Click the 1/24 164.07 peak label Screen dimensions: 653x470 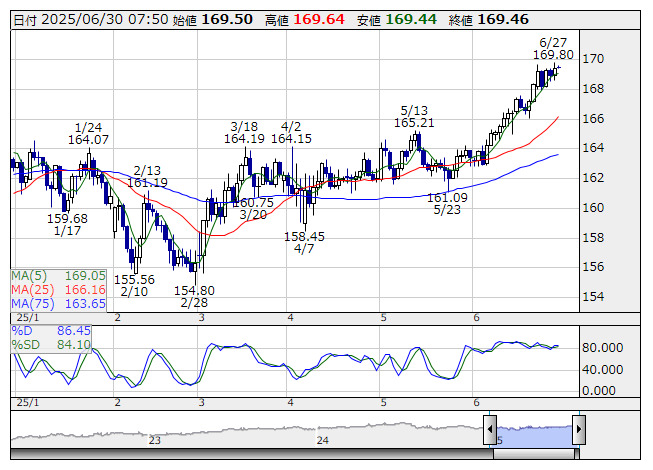point(88,133)
